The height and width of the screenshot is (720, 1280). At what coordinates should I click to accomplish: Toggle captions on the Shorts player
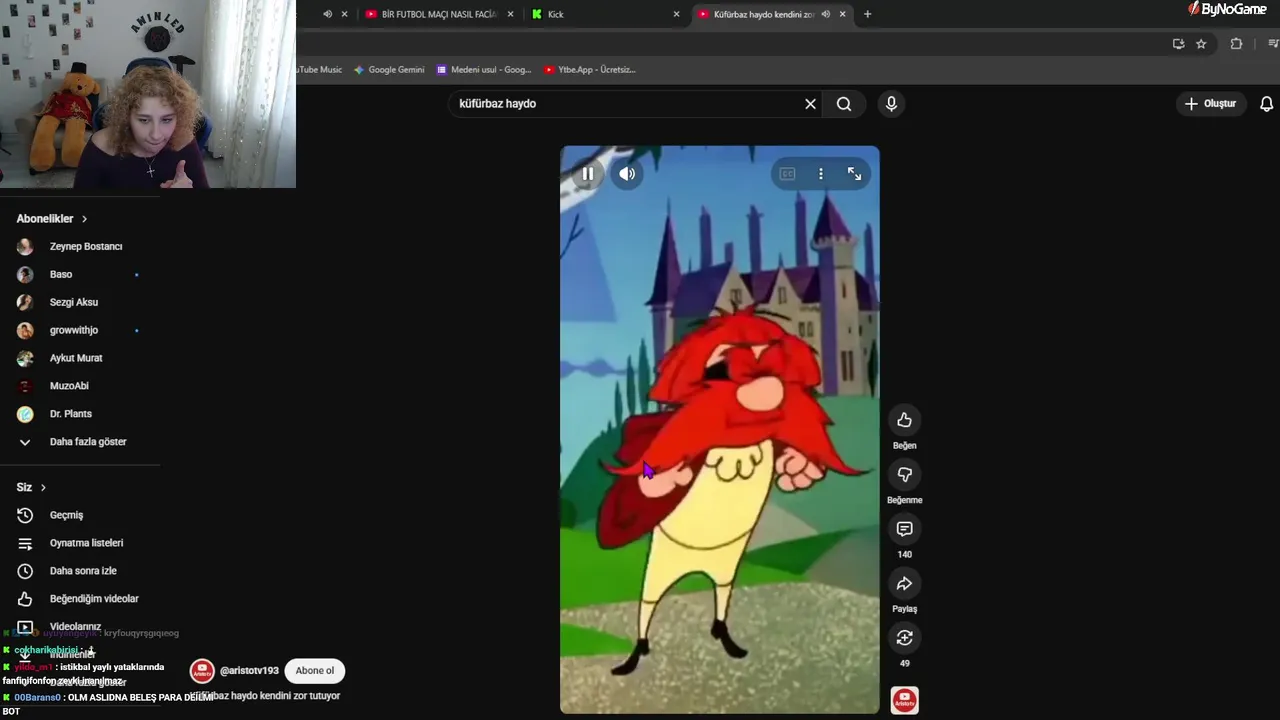pos(787,174)
